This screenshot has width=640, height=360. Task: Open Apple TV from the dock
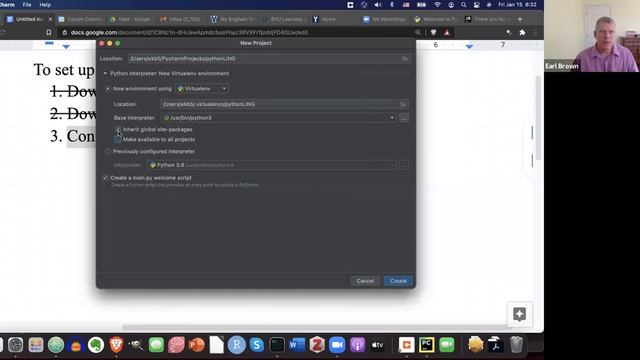tap(377, 345)
